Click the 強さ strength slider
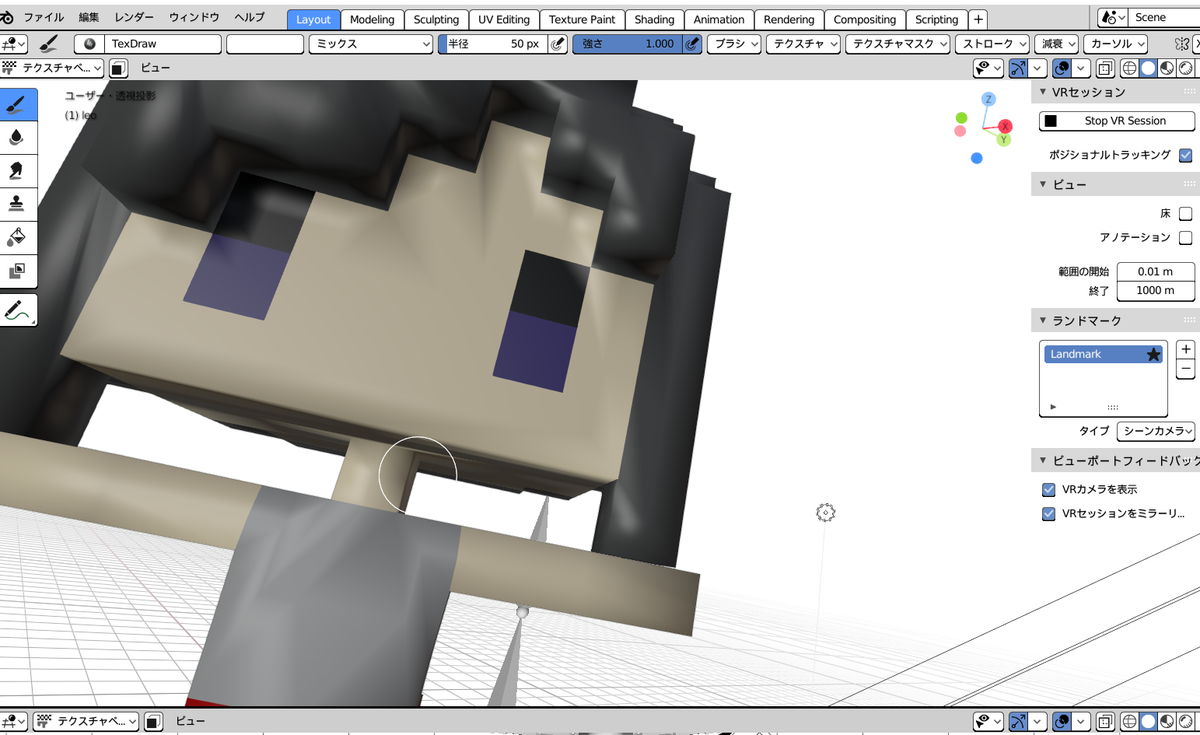The height and width of the screenshot is (735, 1200). point(627,44)
